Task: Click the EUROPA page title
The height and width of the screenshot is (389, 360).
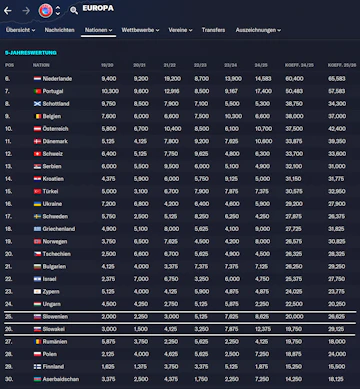Action: pos(98,8)
